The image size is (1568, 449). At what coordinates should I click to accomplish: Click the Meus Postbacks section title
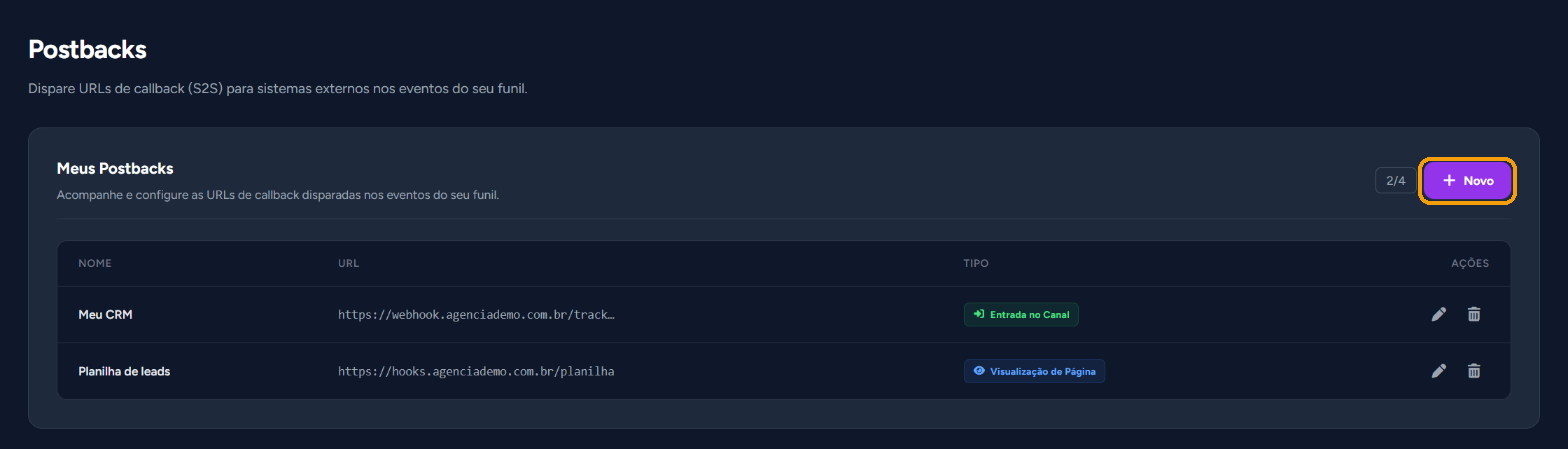[x=115, y=168]
